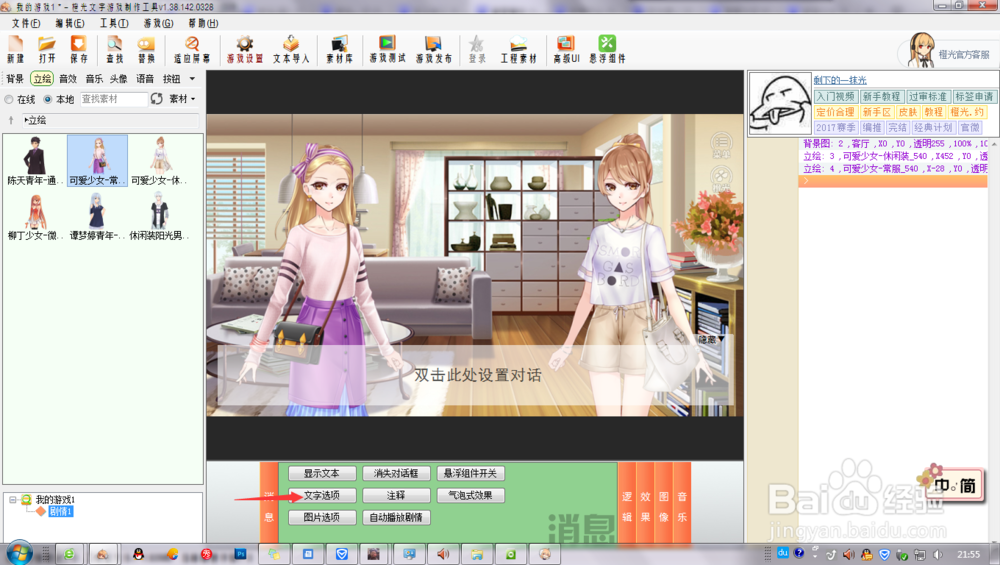Click the Windows Start button
The height and width of the screenshot is (565, 1000).
point(19,553)
